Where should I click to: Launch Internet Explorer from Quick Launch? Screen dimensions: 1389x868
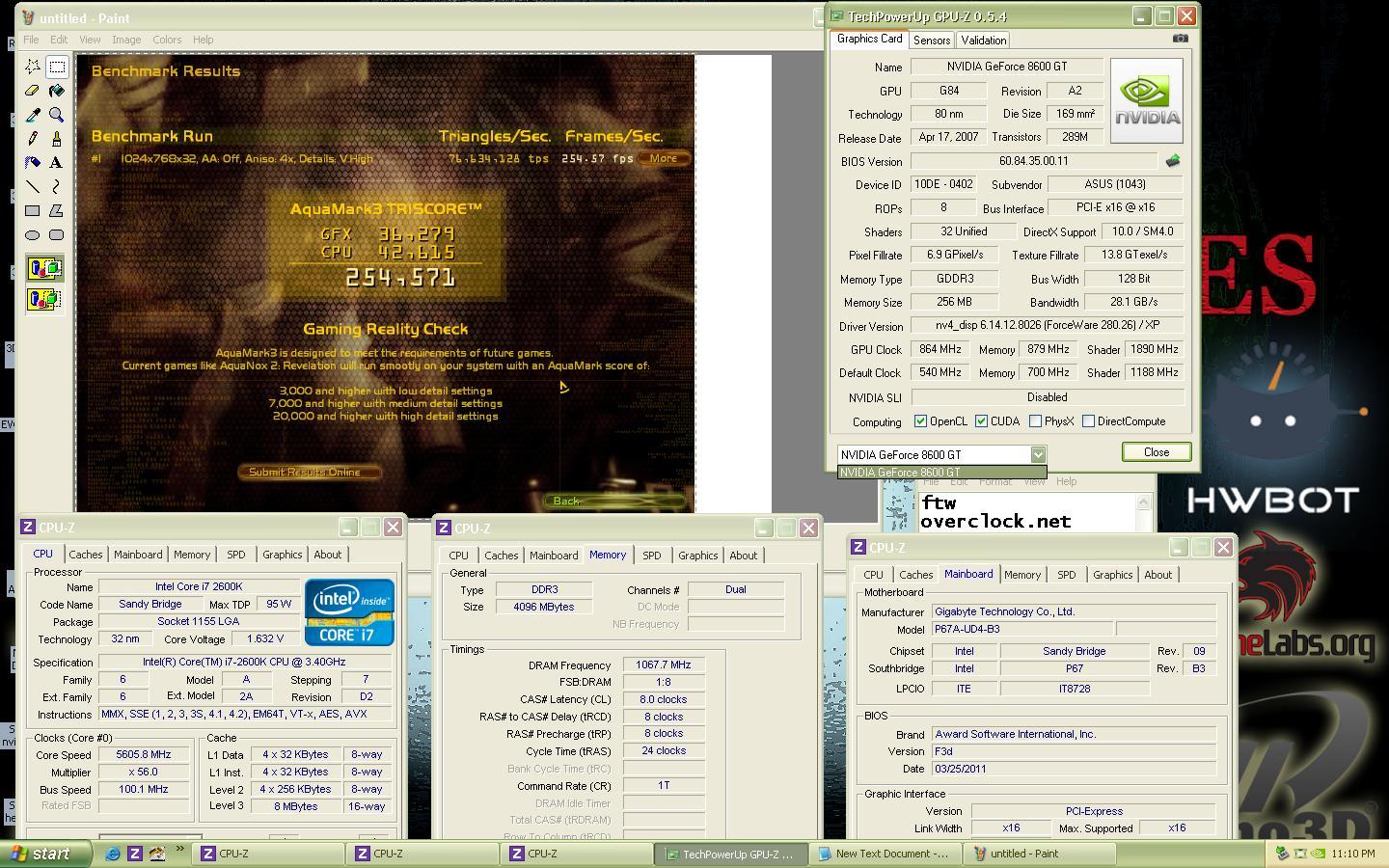(113, 854)
